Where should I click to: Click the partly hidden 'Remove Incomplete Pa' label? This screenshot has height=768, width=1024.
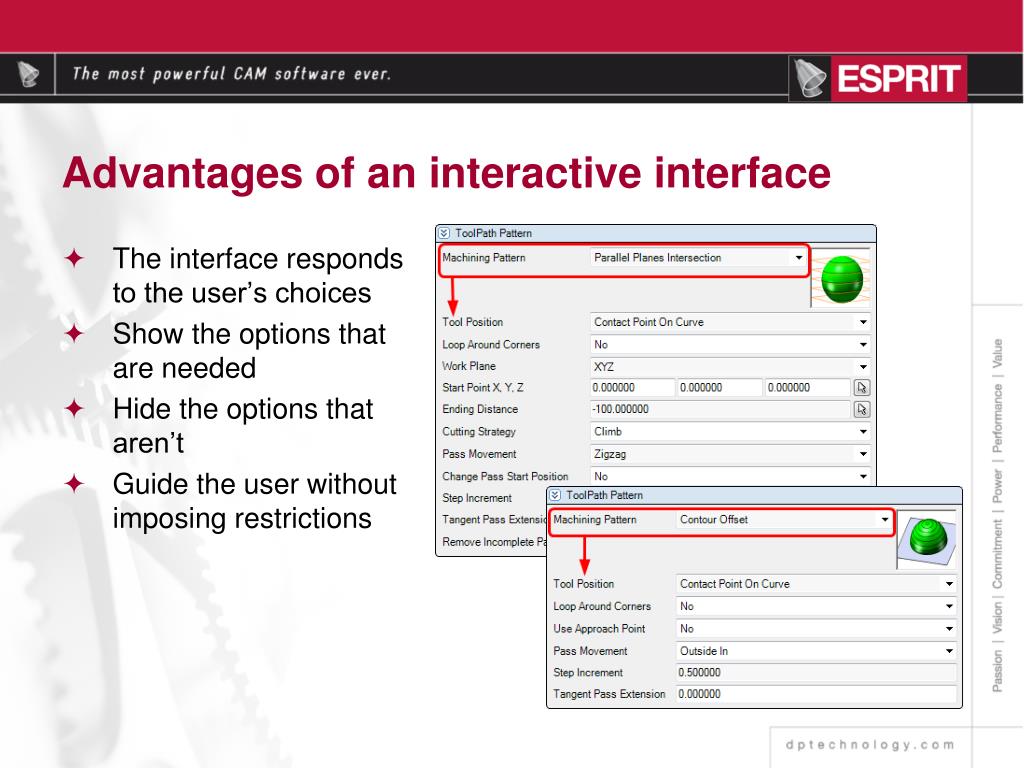pos(494,542)
